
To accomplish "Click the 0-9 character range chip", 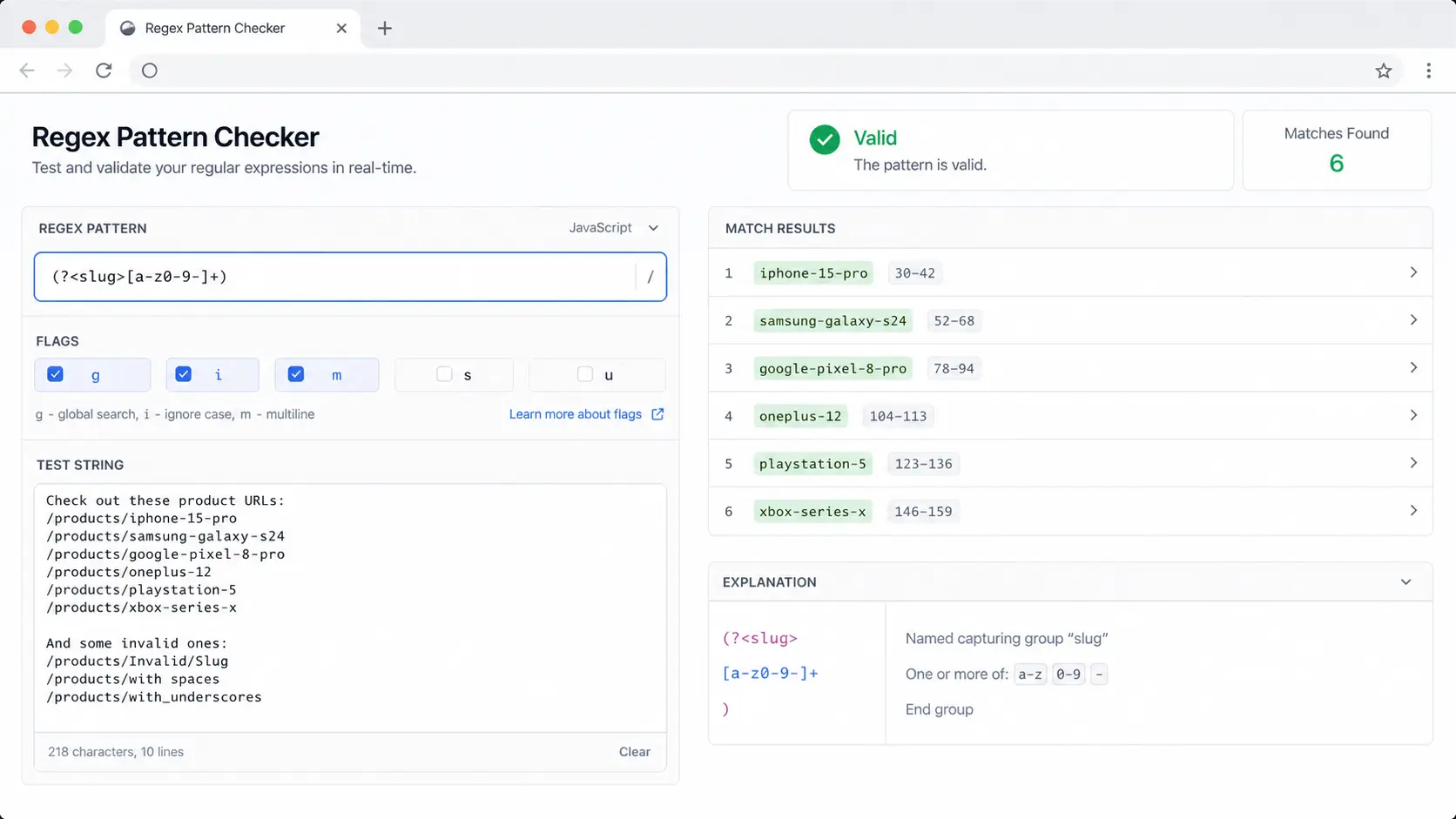I will [1068, 675].
